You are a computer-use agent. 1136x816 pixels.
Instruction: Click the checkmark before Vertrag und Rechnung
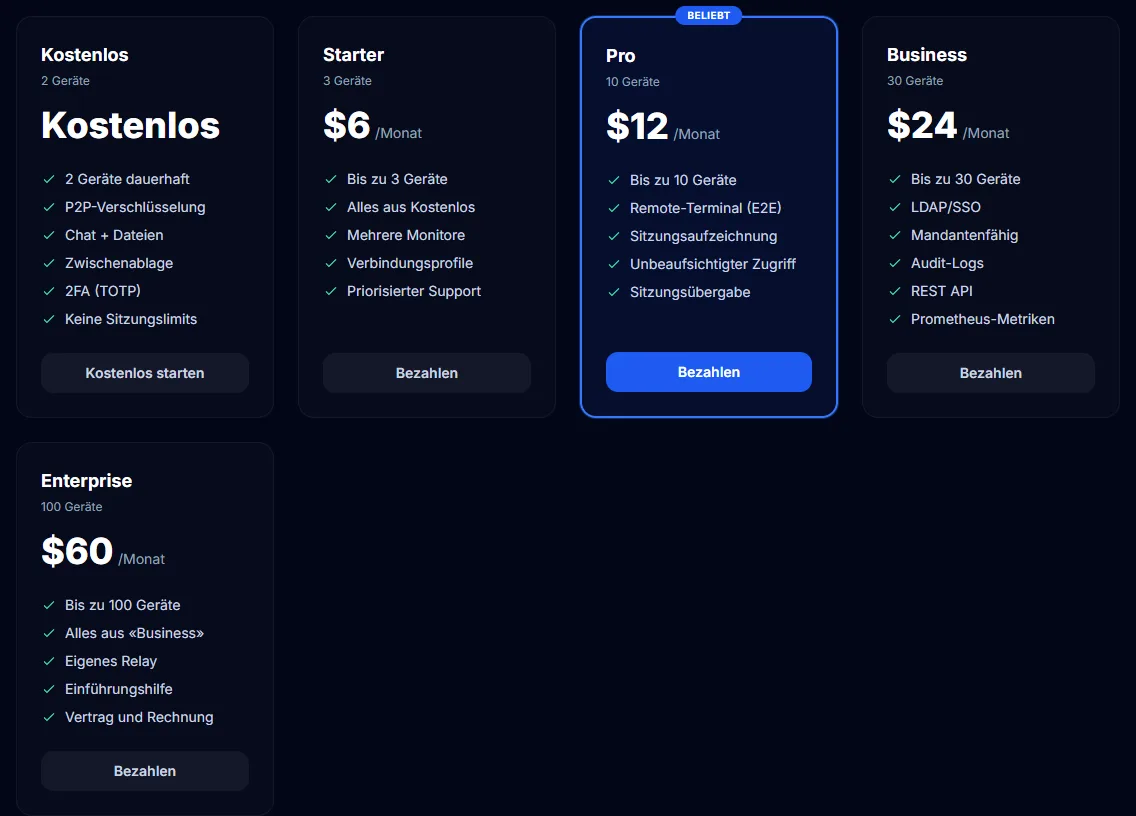point(49,717)
